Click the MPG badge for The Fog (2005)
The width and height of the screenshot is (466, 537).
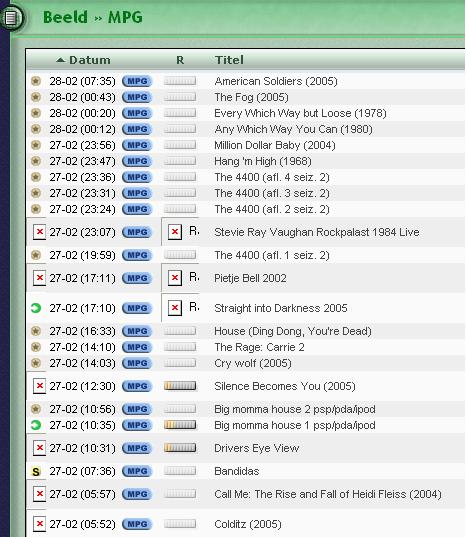[x=137, y=97]
